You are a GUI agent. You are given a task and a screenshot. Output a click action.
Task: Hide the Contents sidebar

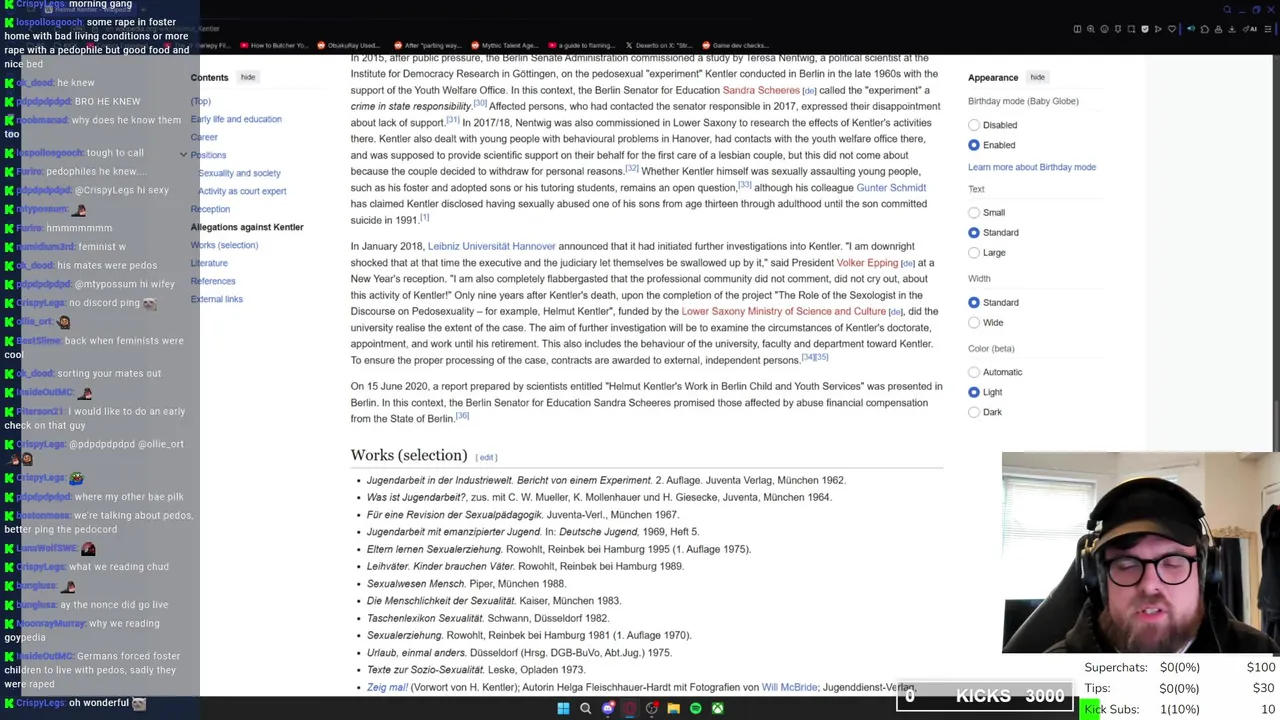coord(248,77)
